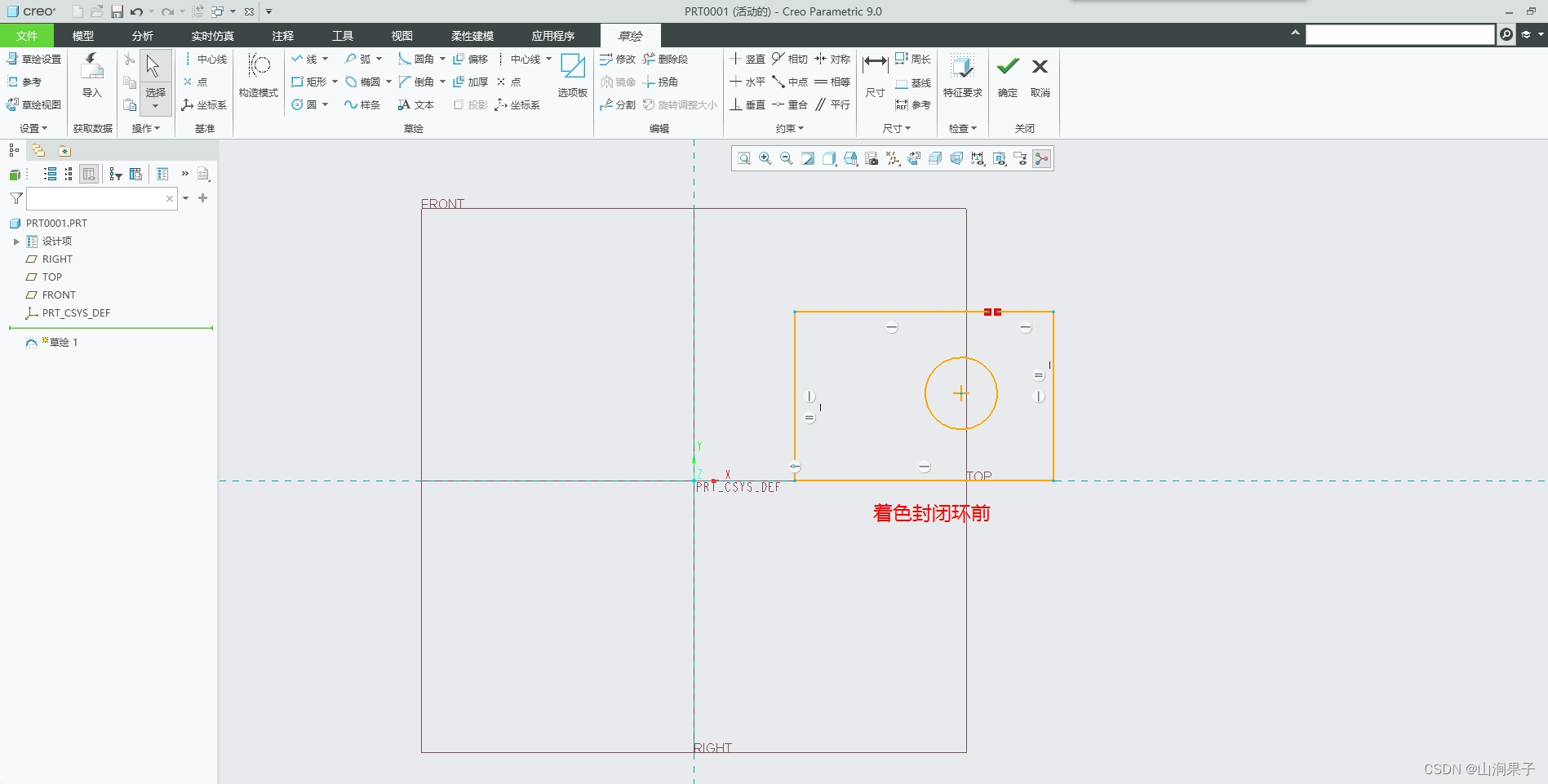Click the 文本 (text) sketch tool

[x=415, y=104]
